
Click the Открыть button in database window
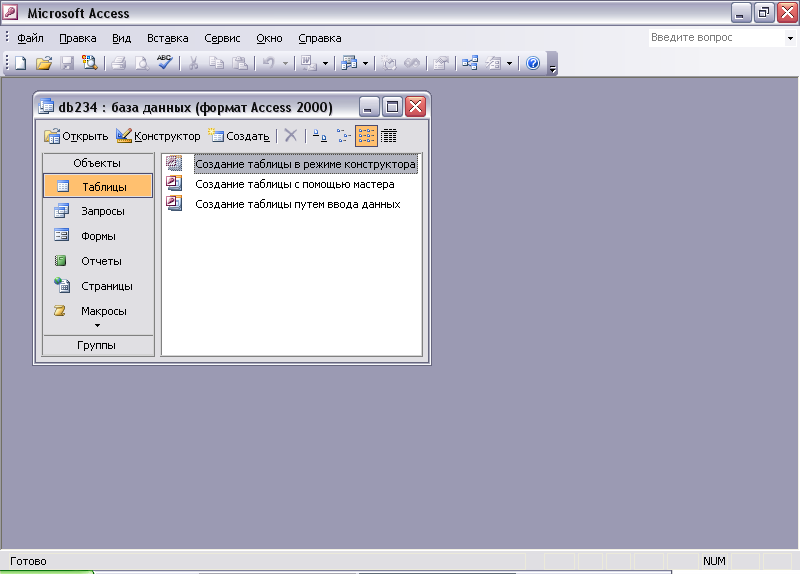click(x=76, y=136)
